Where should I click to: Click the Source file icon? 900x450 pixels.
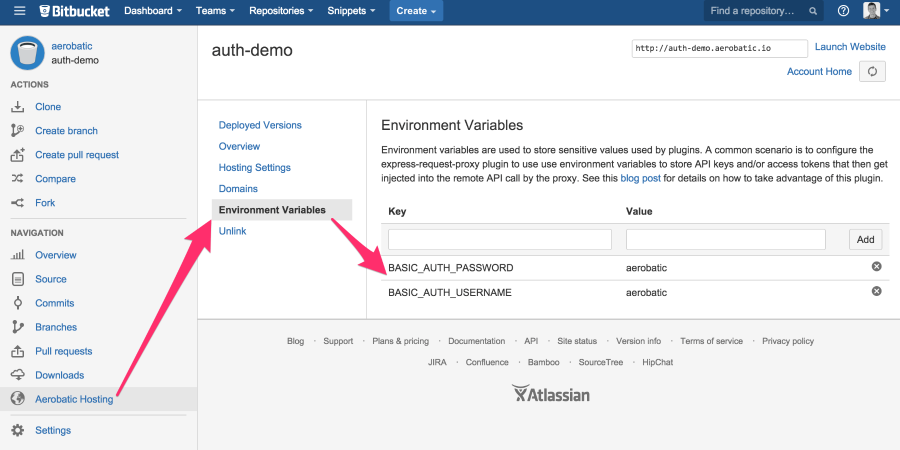pyautogui.click(x=18, y=279)
